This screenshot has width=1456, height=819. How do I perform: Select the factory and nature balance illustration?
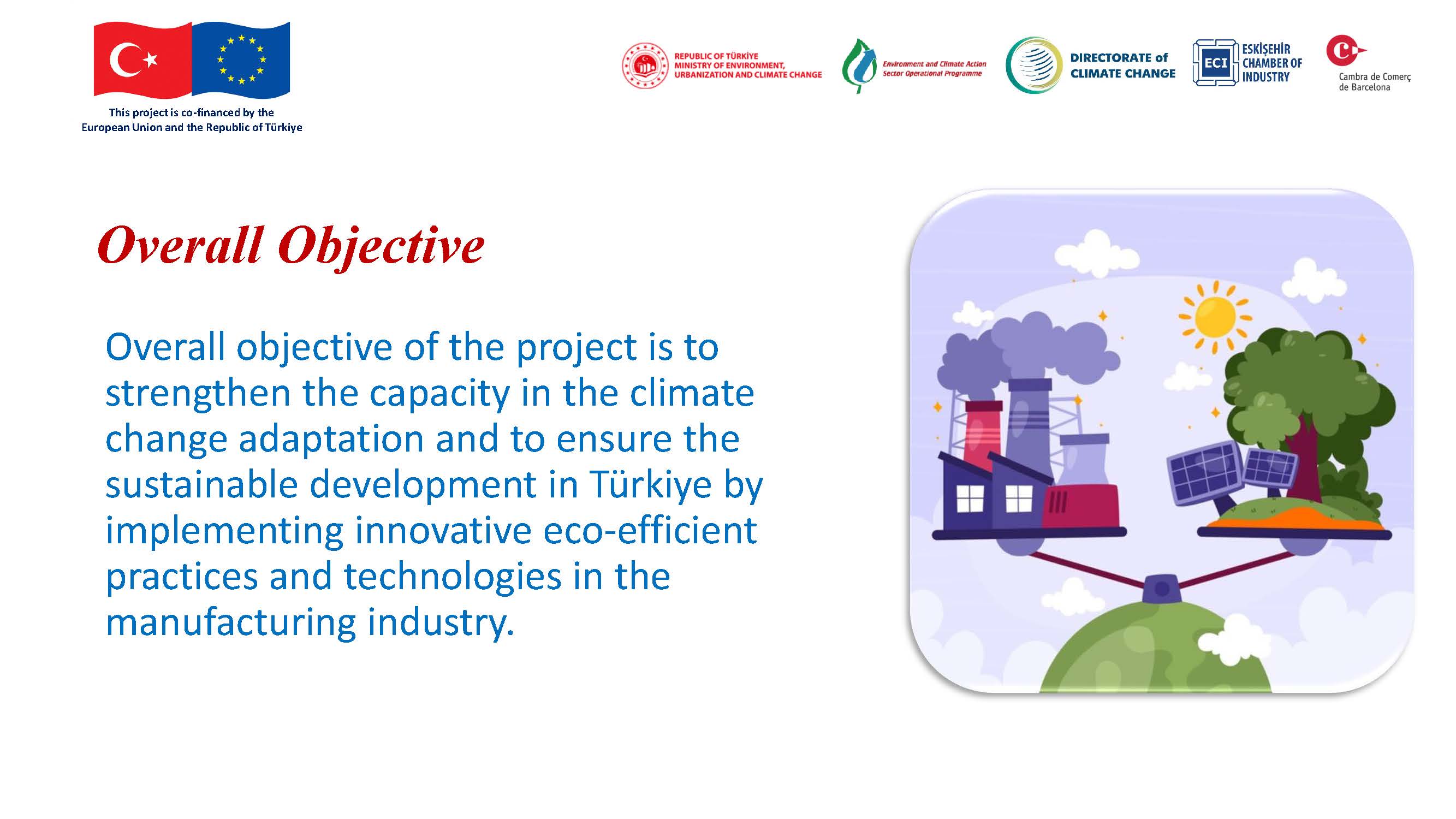click(1162, 441)
